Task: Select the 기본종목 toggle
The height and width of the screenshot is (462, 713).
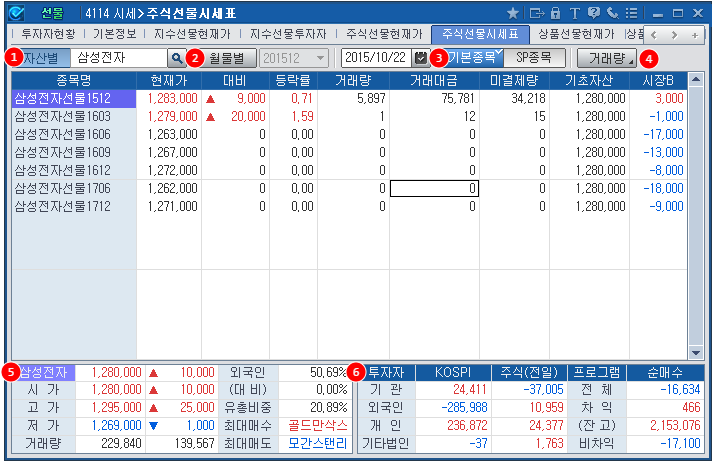Action: coord(472,58)
